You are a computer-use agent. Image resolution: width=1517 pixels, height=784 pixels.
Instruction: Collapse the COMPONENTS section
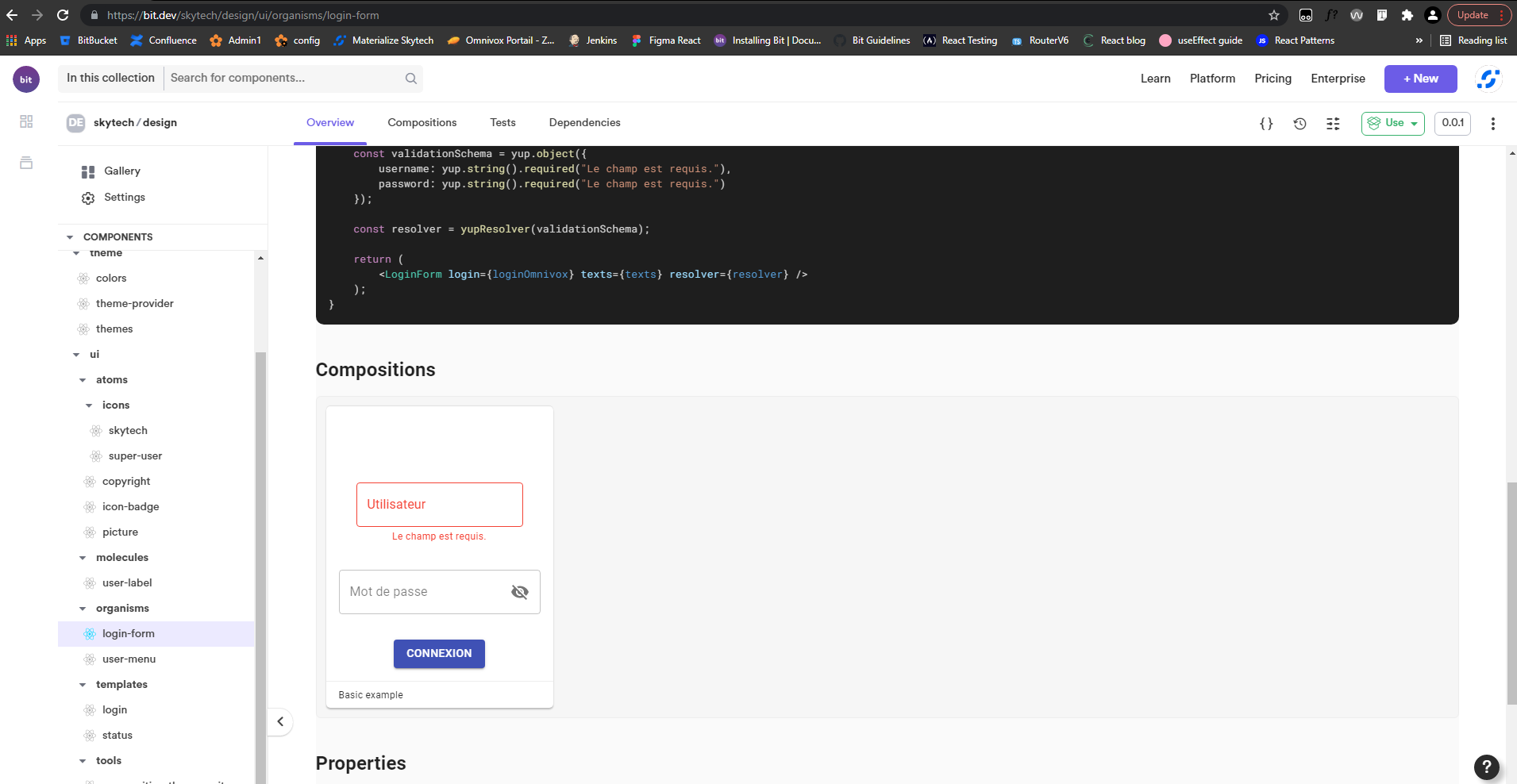[x=70, y=236]
